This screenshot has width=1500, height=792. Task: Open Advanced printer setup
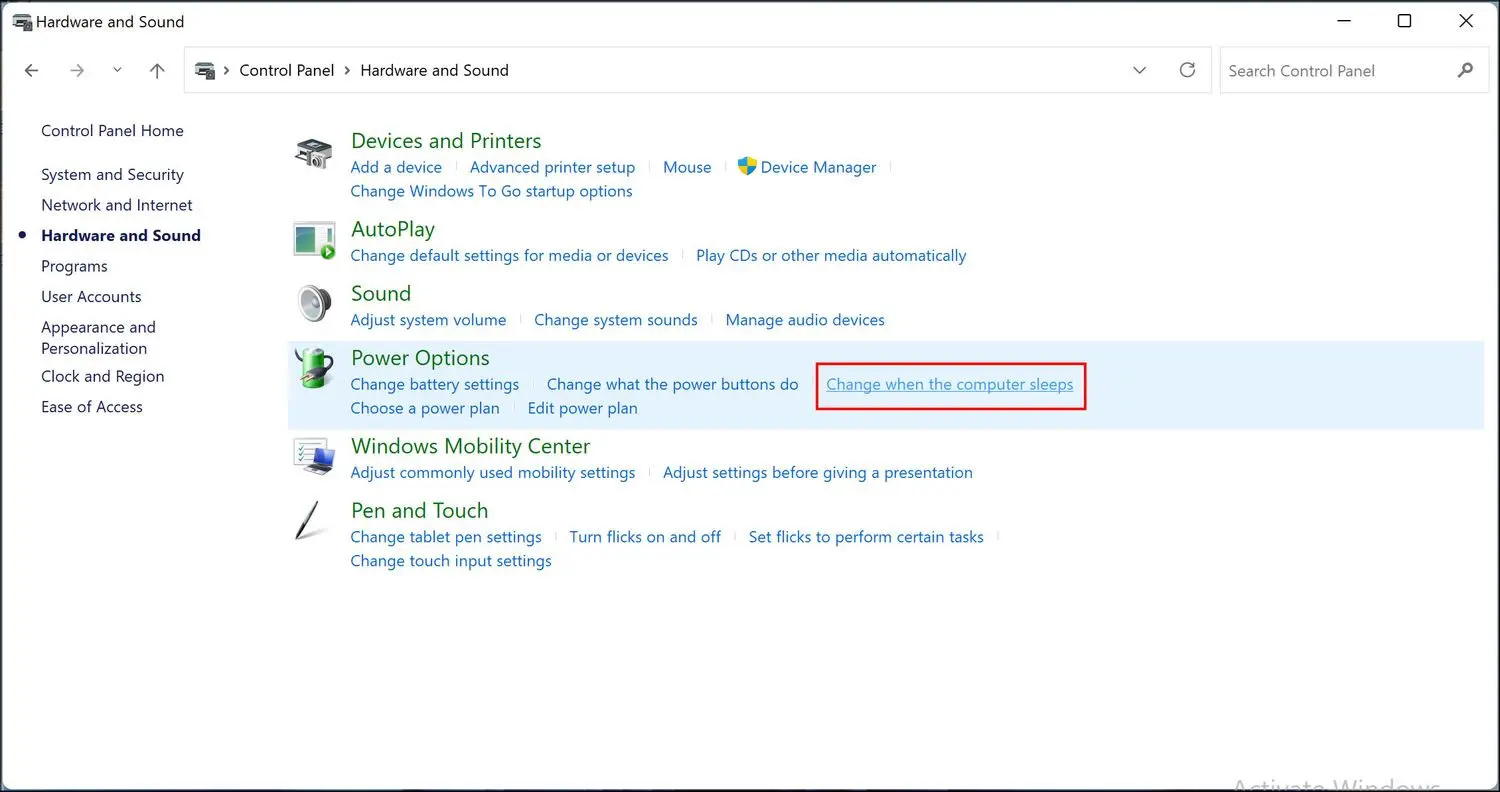pos(552,168)
